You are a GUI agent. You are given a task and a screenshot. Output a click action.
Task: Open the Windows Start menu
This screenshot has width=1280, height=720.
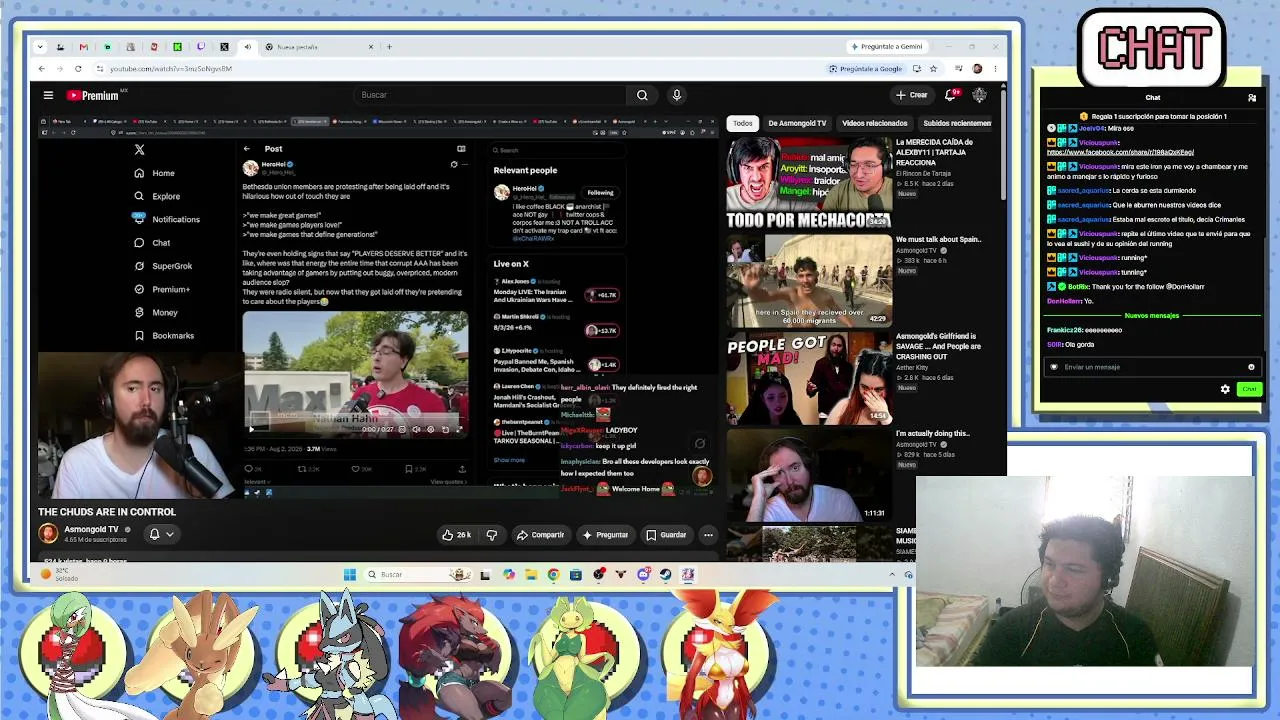(x=349, y=575)
